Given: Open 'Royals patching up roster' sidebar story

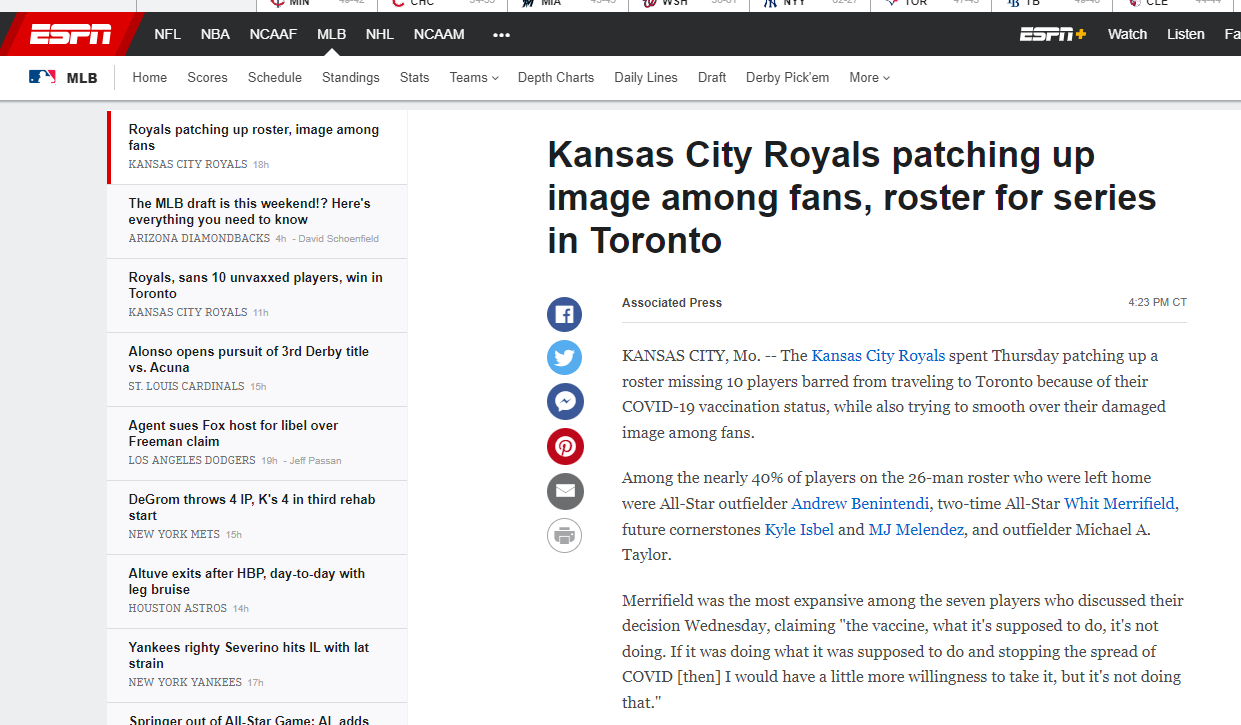Looking at the screenshot, I should [x=254, y=138].
